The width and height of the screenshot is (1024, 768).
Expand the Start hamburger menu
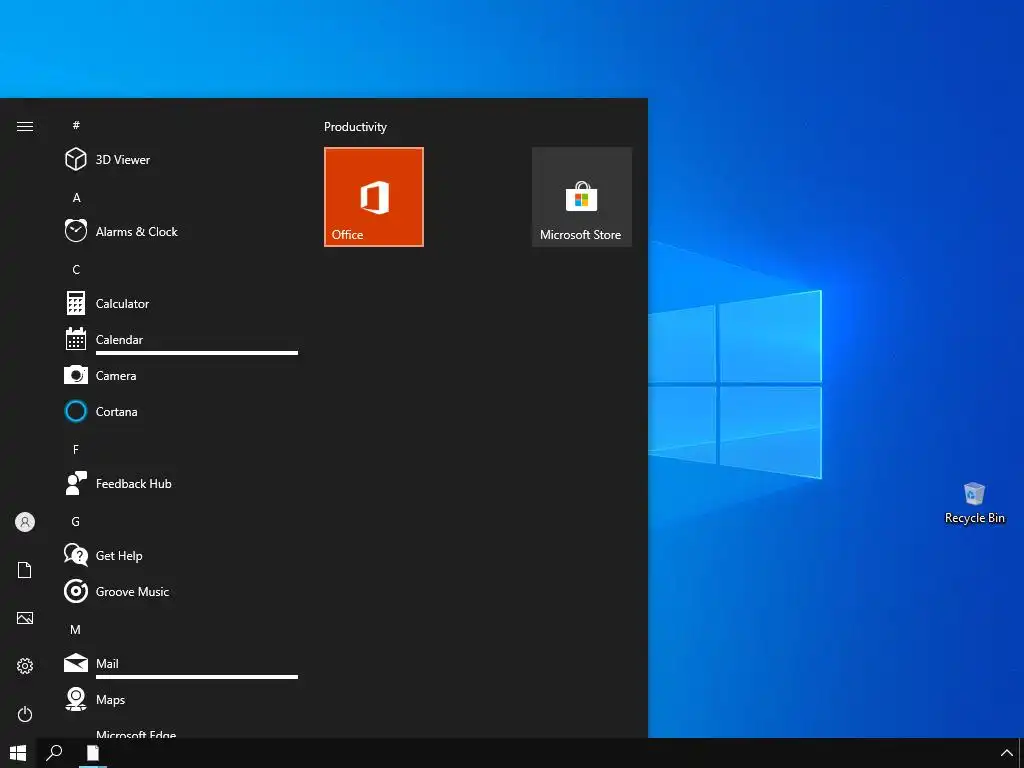click(25, 127)
